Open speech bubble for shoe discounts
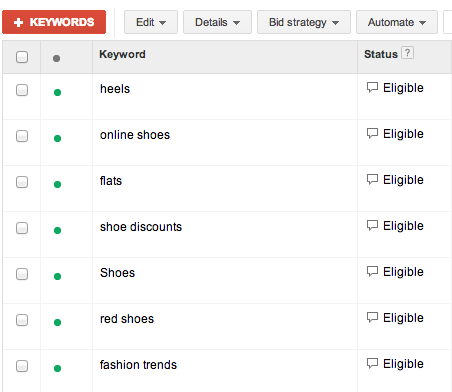452x392 pixels. pos(372,226)
